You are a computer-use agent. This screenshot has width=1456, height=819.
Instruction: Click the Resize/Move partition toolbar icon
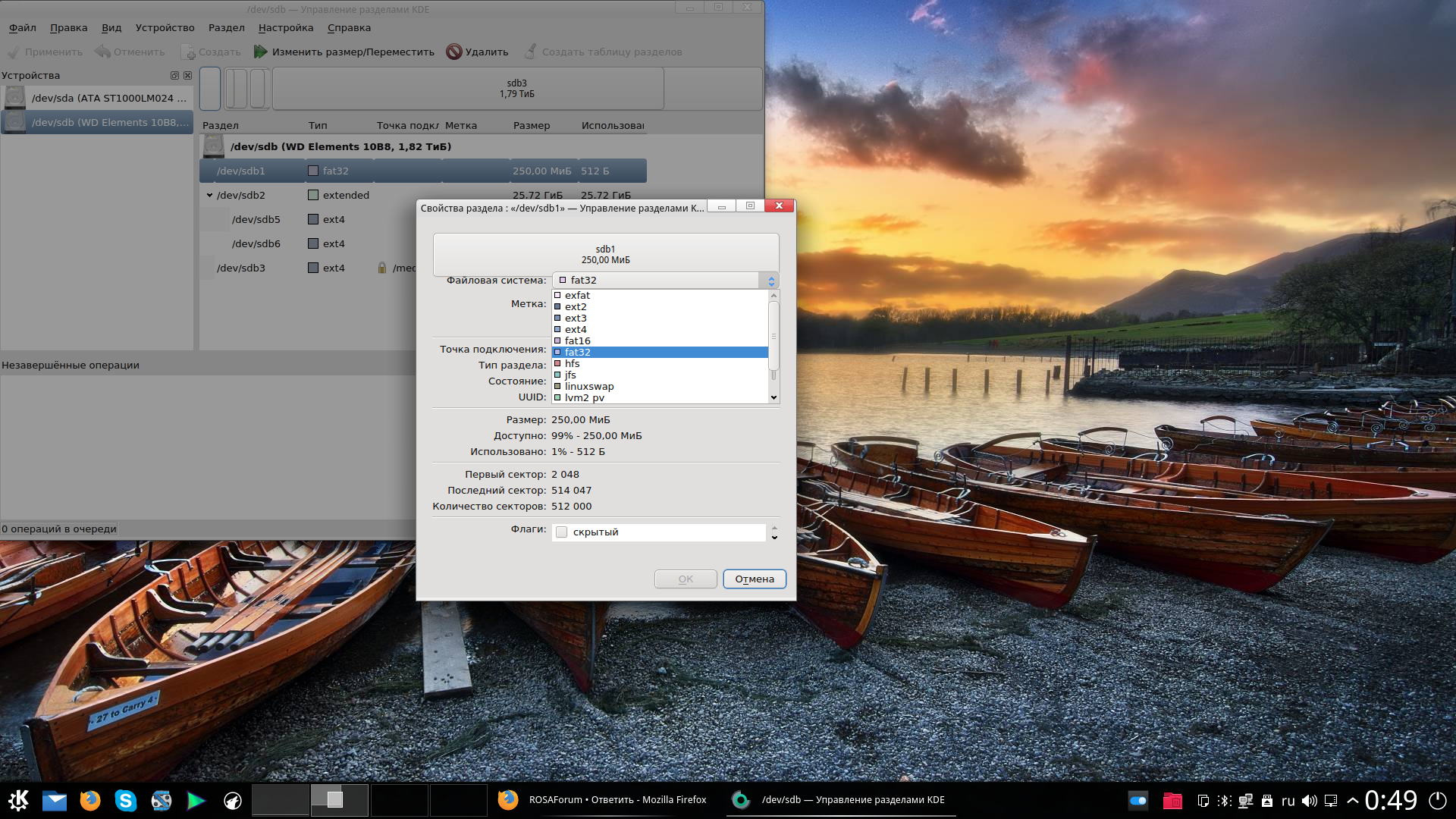(x=261, y=52)
